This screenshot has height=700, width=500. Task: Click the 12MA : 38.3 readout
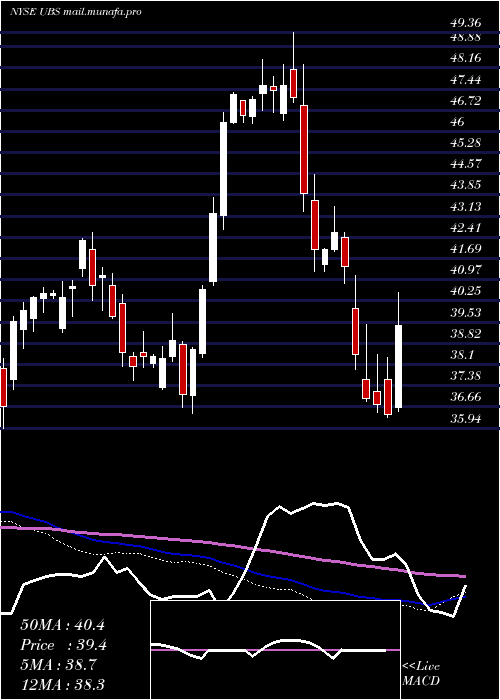click(62, 684)
